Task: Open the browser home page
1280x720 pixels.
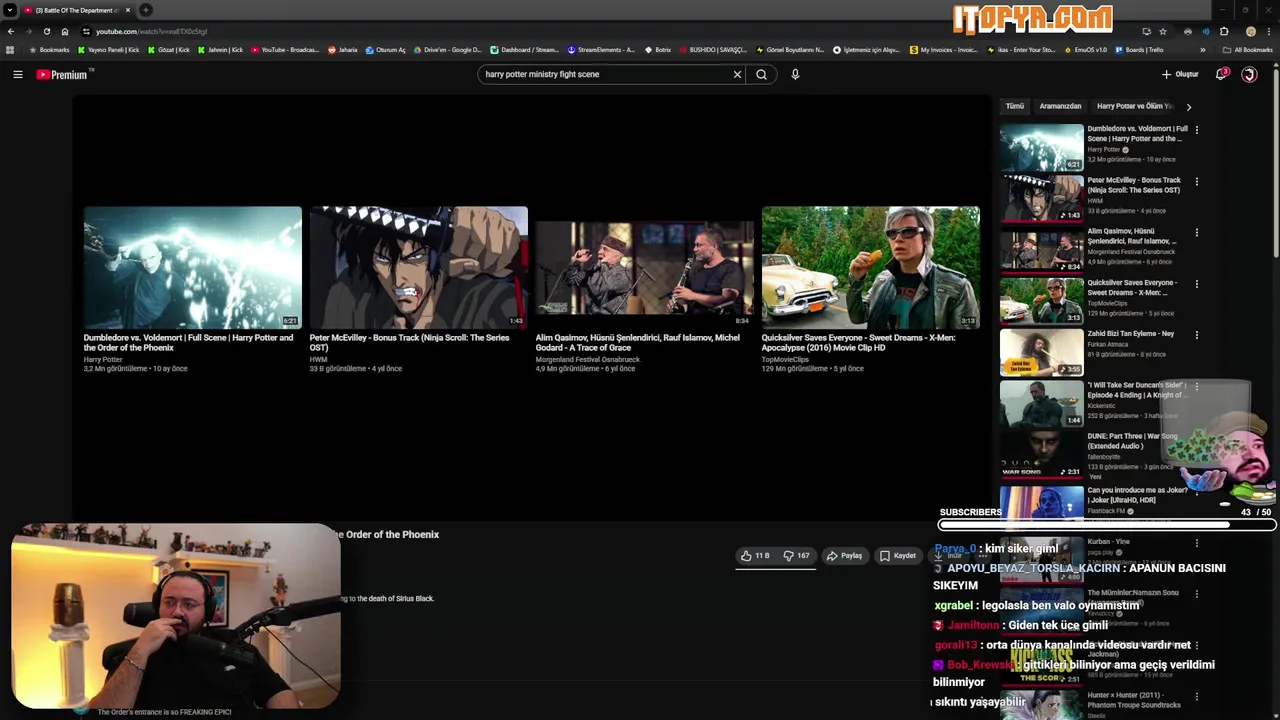Action: (x=65, y=31)
